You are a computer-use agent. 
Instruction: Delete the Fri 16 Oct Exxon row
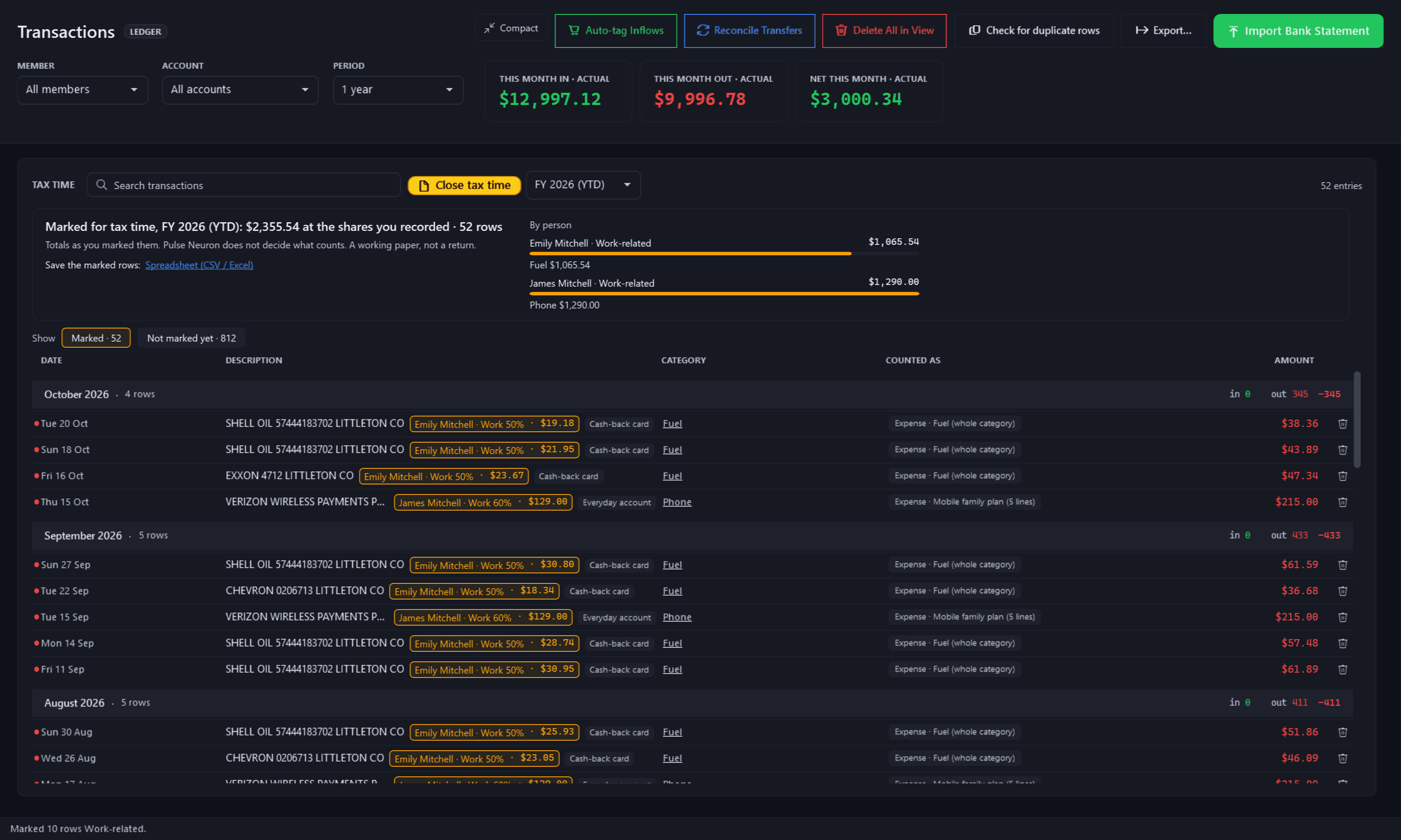coord(1342,475)
